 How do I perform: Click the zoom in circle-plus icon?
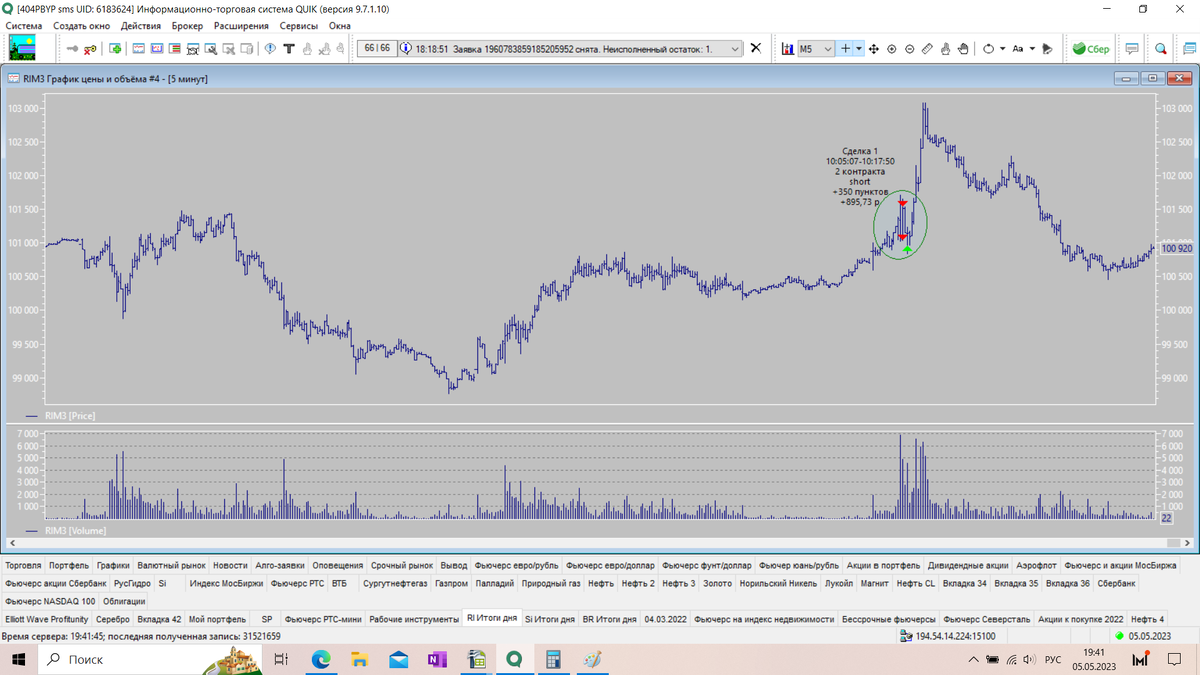pyautogui.click(x=891, y=48)
